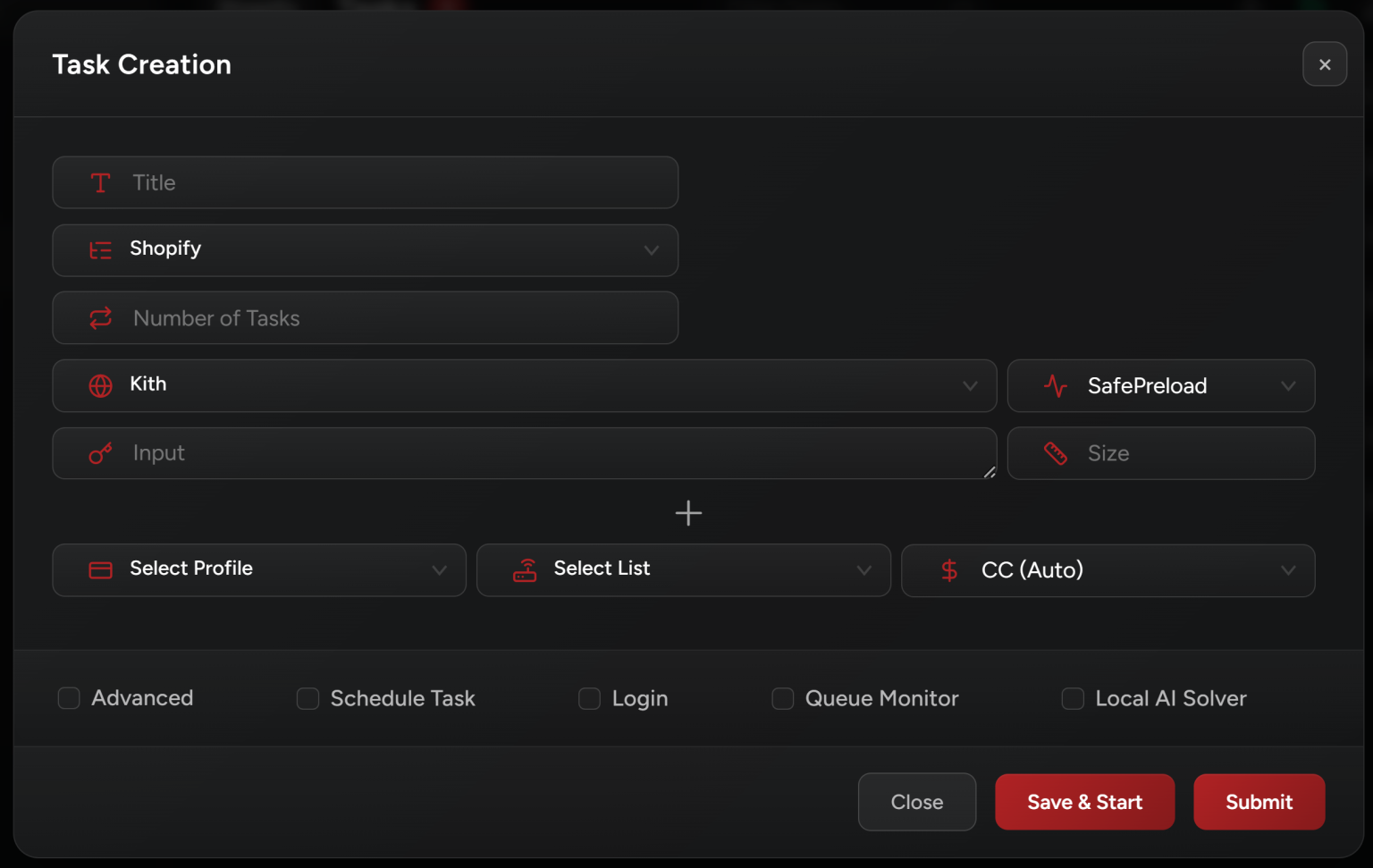The height and width of the screenshot is (868, 1373).
Task: Expand the Select Profile dropdown chevron
Action: tap(439, 570)
